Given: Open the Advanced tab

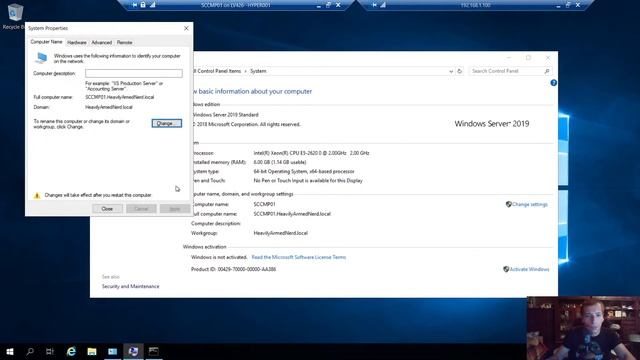Looking at the screenshot, I should pyautogui.click(x=102, y=42).
